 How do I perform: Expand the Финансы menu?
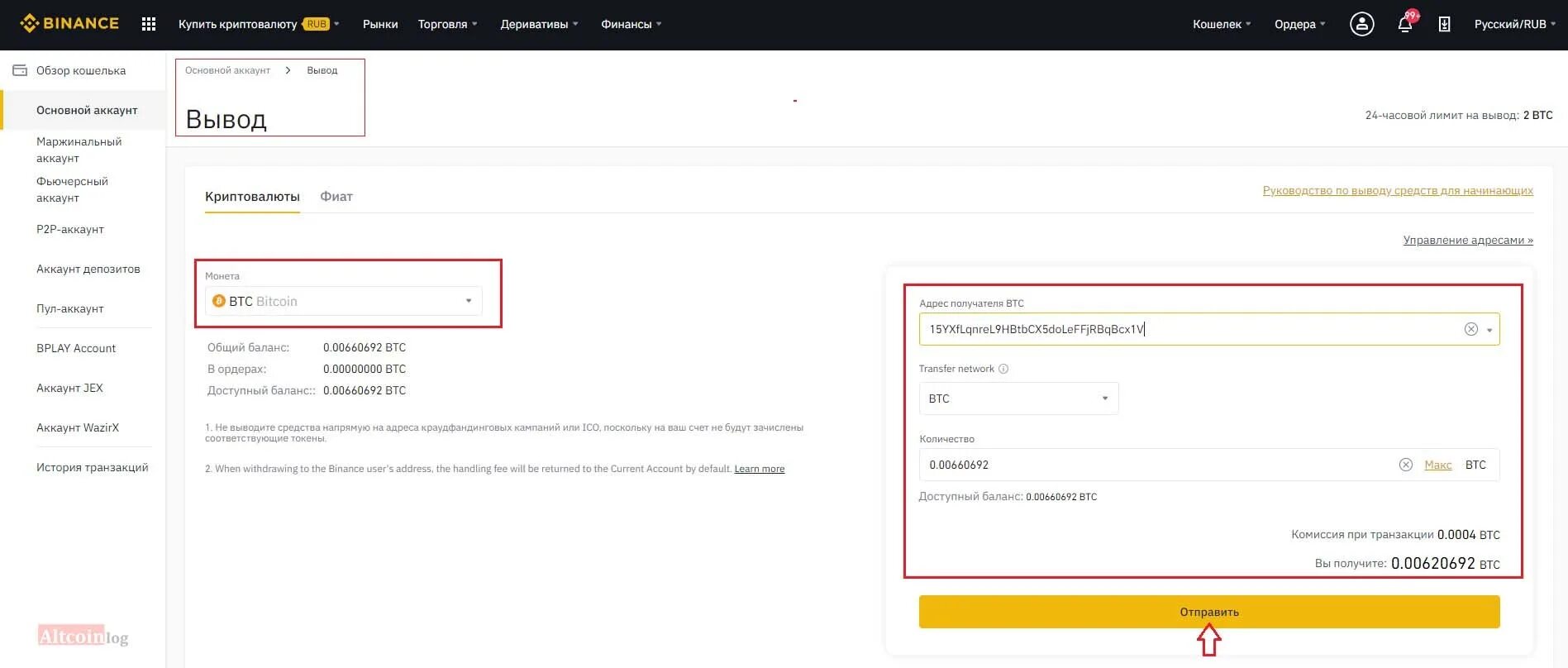coord(631,24)
